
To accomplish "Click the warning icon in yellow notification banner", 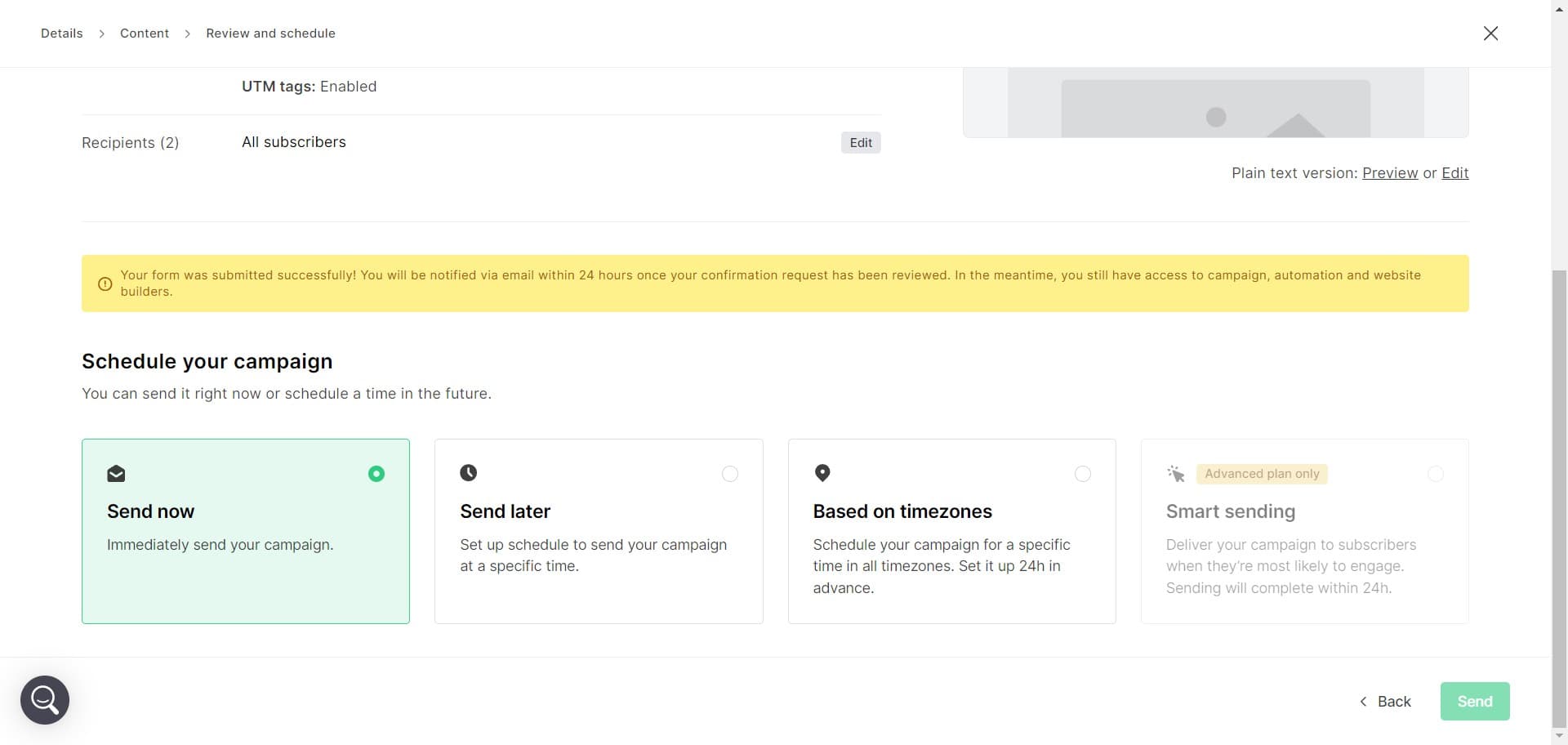I will pos(105,284).
